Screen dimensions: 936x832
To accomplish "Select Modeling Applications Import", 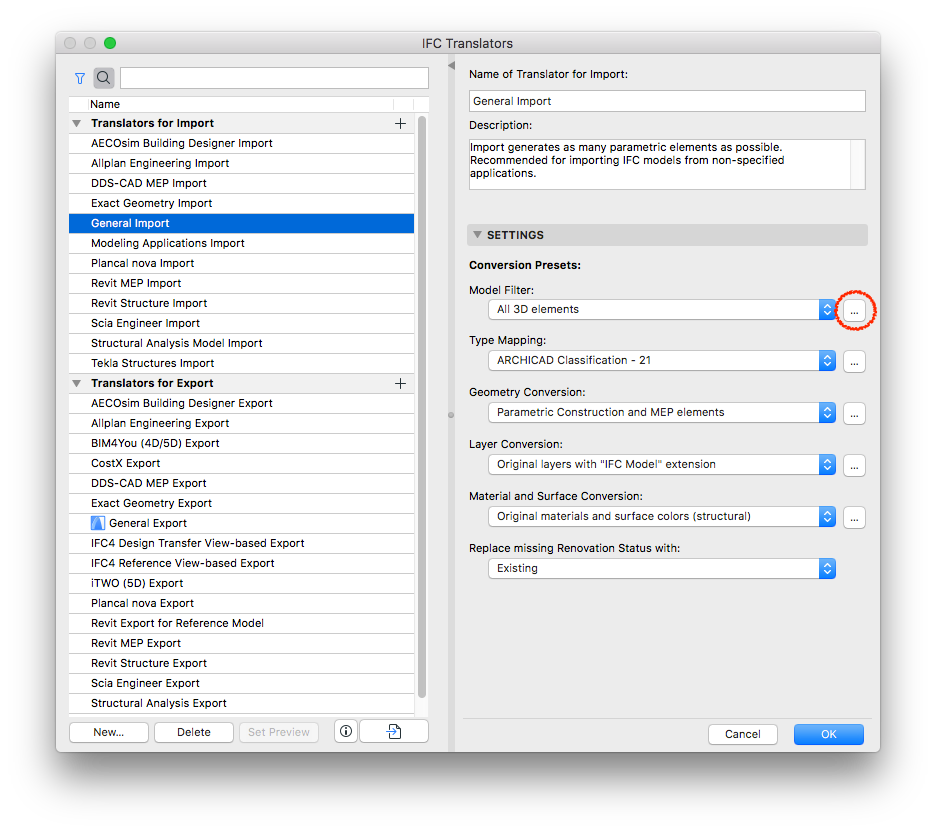I will (242, 244).
